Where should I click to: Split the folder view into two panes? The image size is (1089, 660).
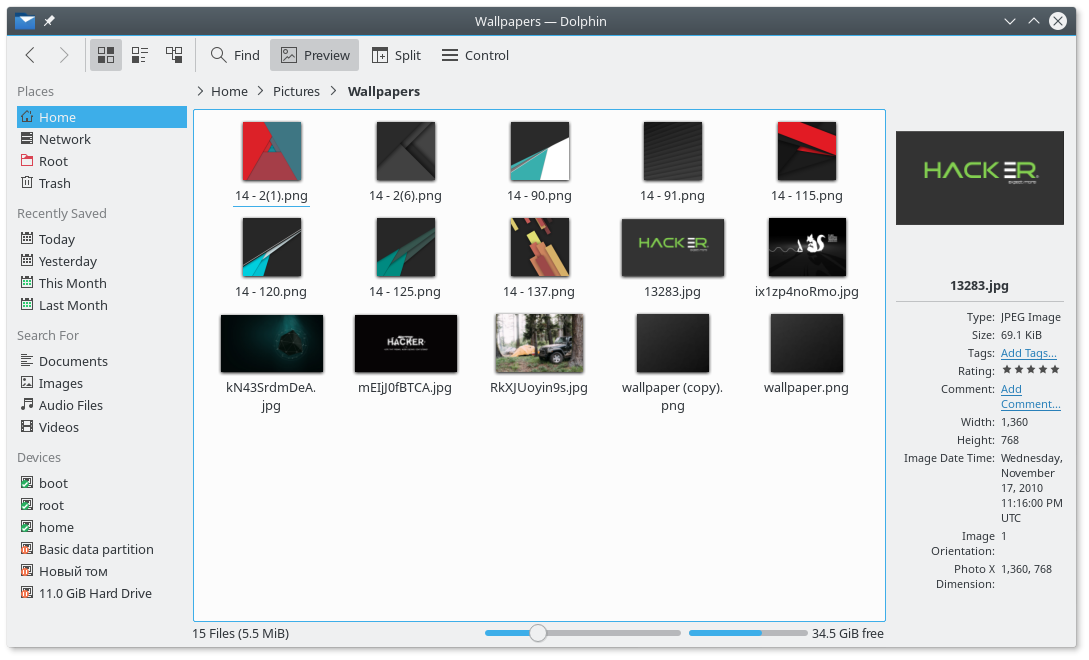[396, 55]
